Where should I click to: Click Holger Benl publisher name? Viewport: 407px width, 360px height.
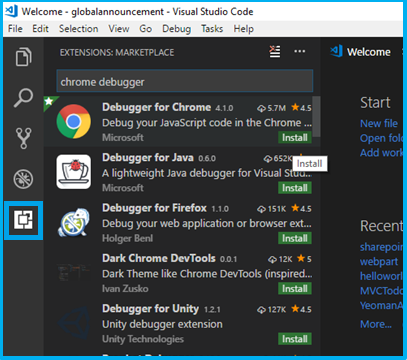pos(127,238)
